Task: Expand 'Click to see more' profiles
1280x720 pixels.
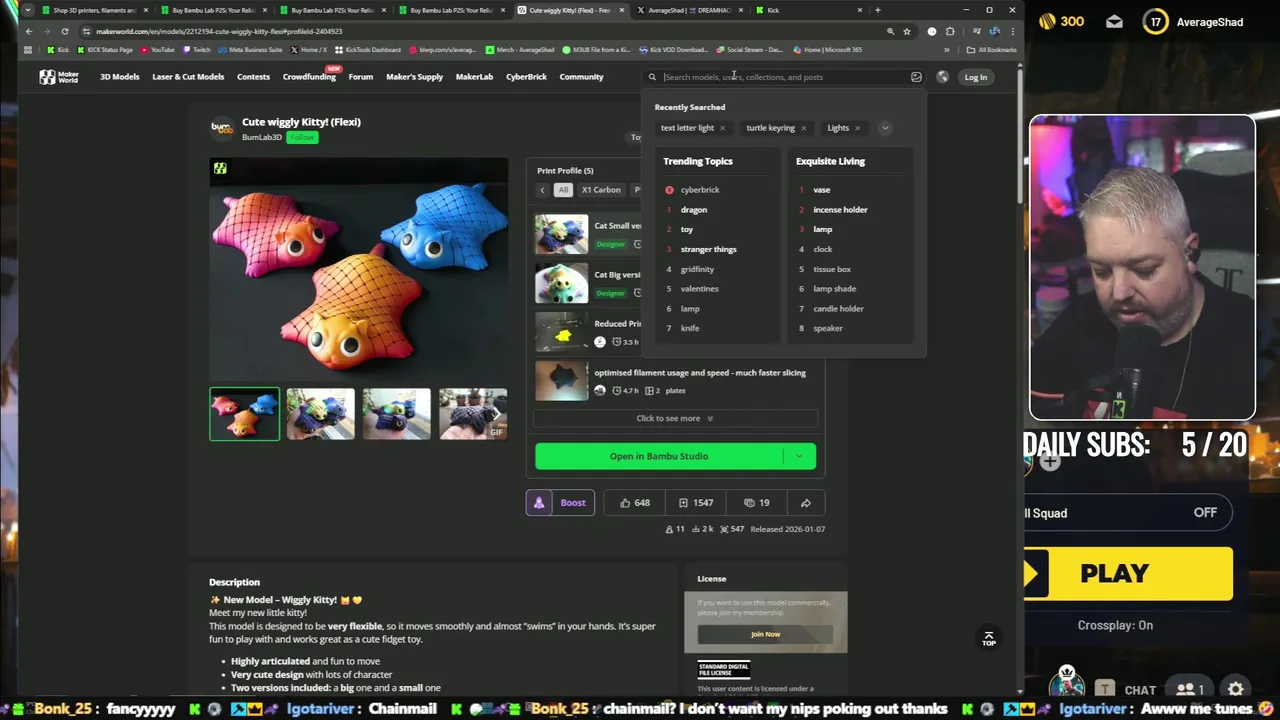Action: pyautogui.click(x=675, y=418)
